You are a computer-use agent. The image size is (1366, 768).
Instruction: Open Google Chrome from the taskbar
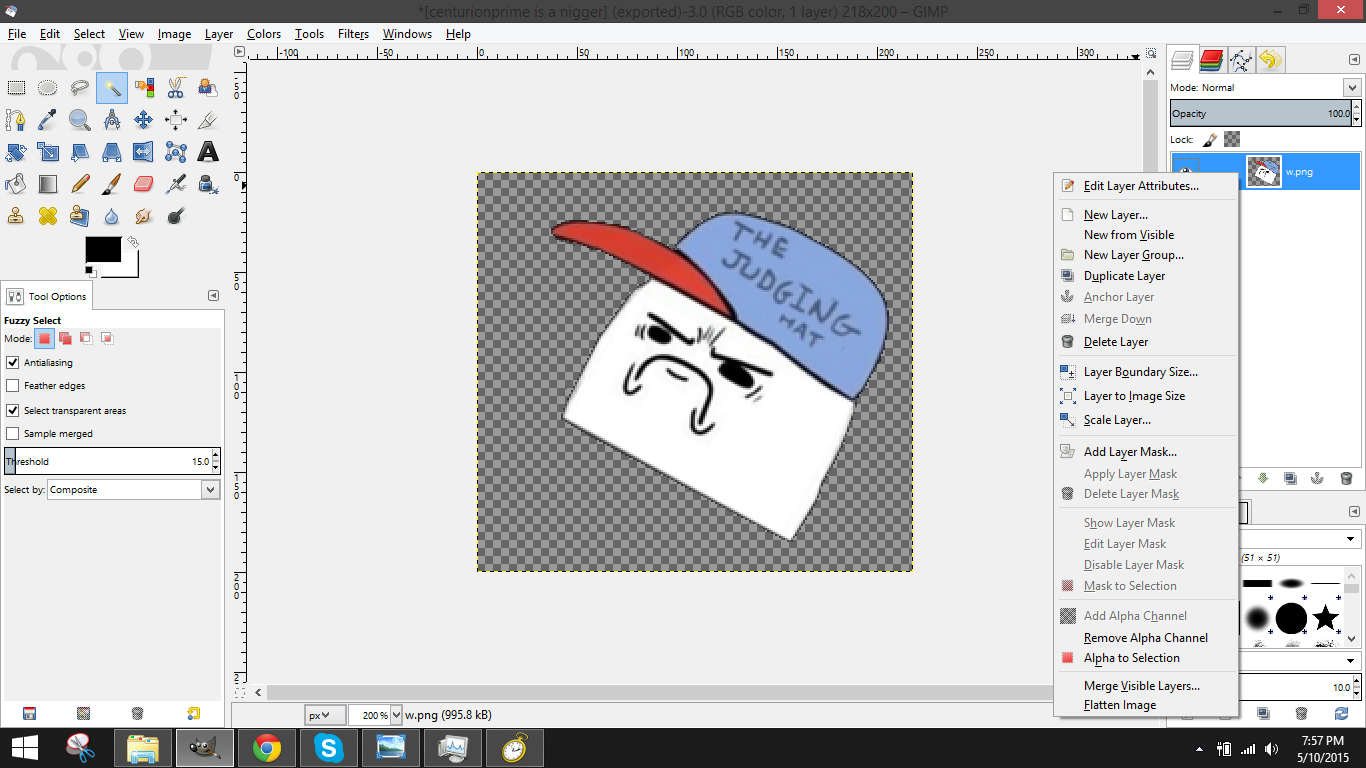tap(267, 748)
